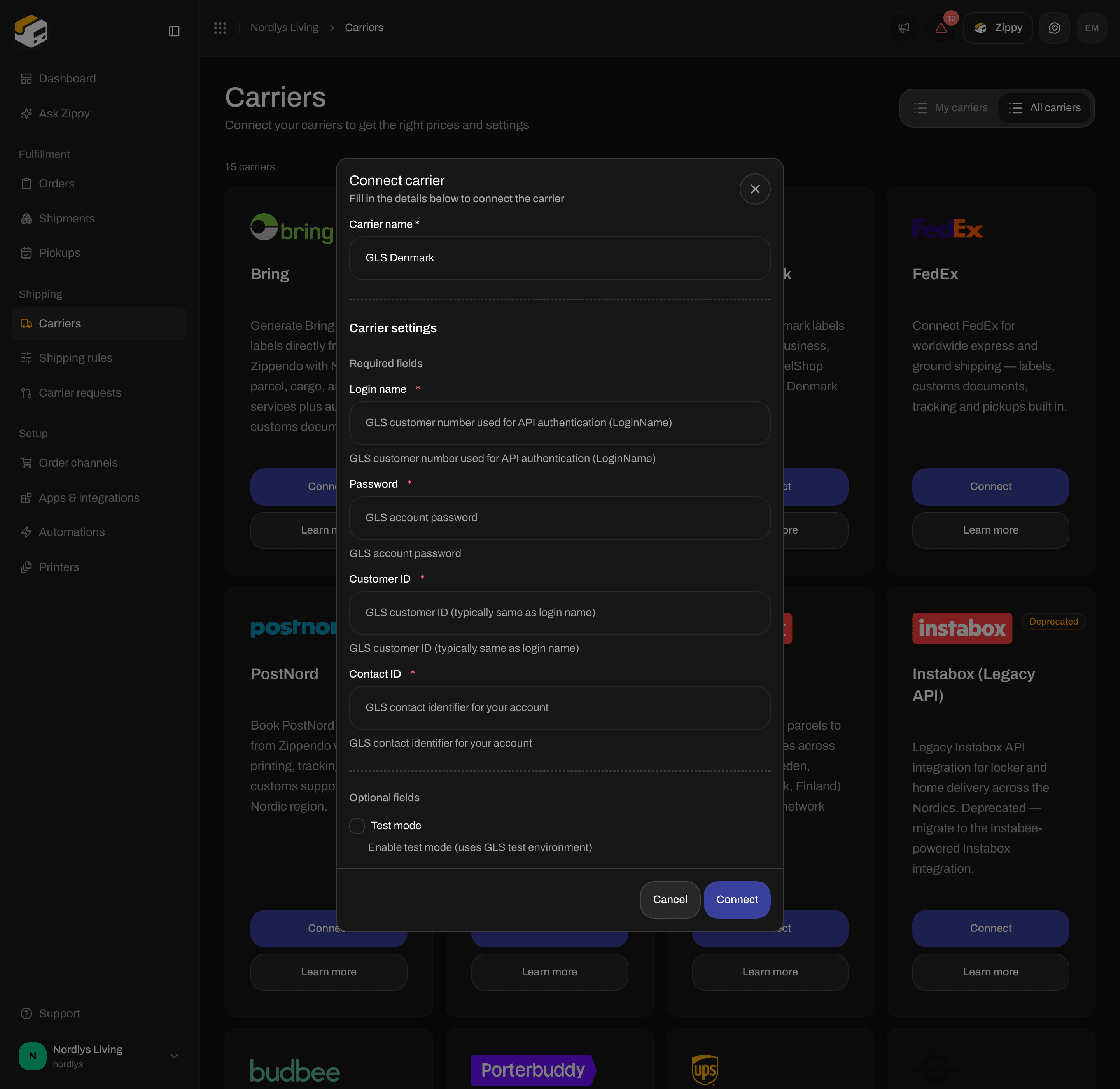Click the My carriers list icon

pyautogui.click(x=920, y=108)
